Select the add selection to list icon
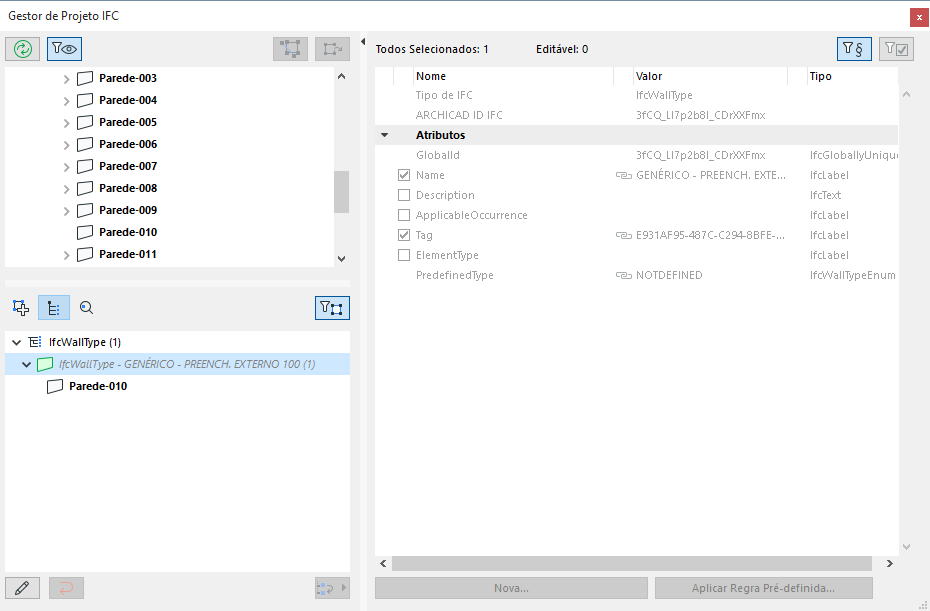The image size is (930, 611). pos(20,307)
